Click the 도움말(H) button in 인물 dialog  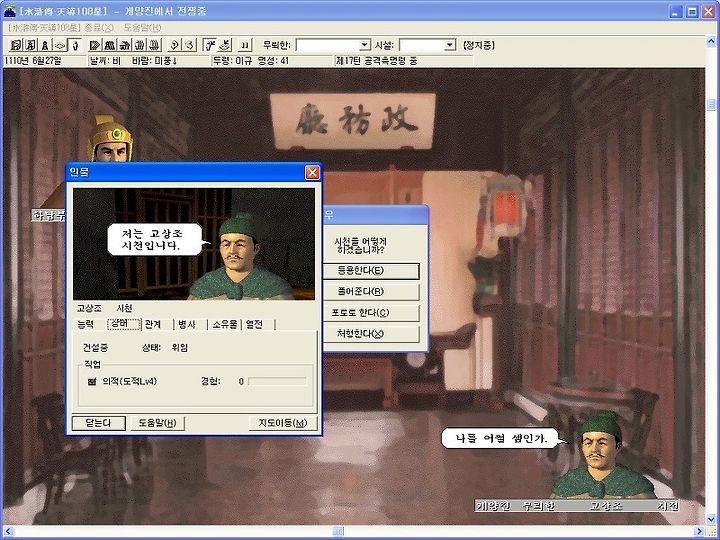coord(158,423)
